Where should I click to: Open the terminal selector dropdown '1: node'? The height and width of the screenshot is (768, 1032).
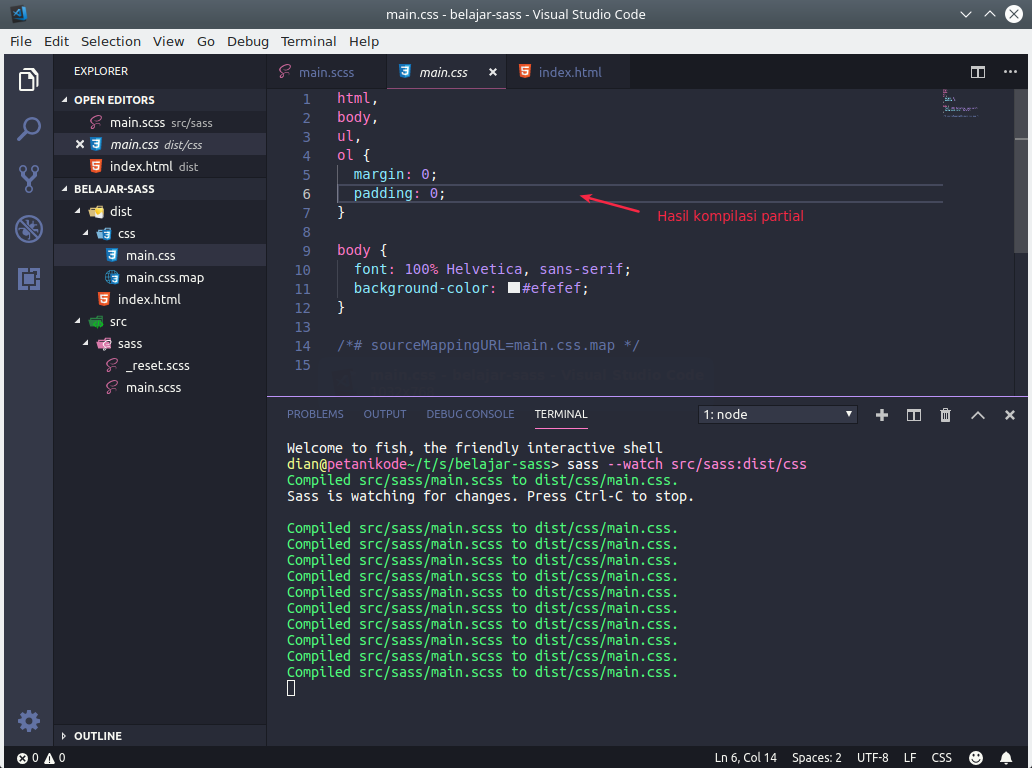tap(778, 414)
